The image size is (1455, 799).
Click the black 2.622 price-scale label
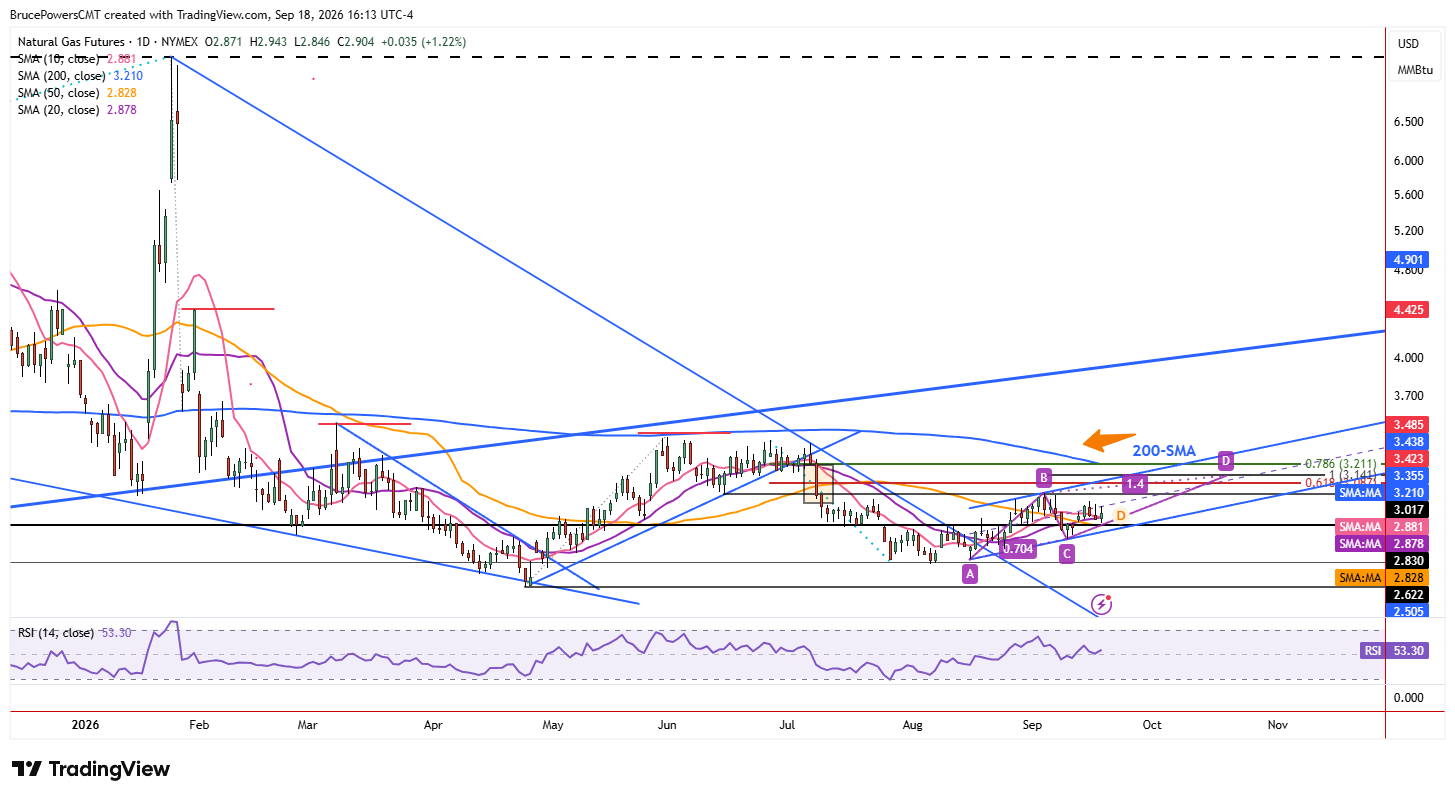1408,595
